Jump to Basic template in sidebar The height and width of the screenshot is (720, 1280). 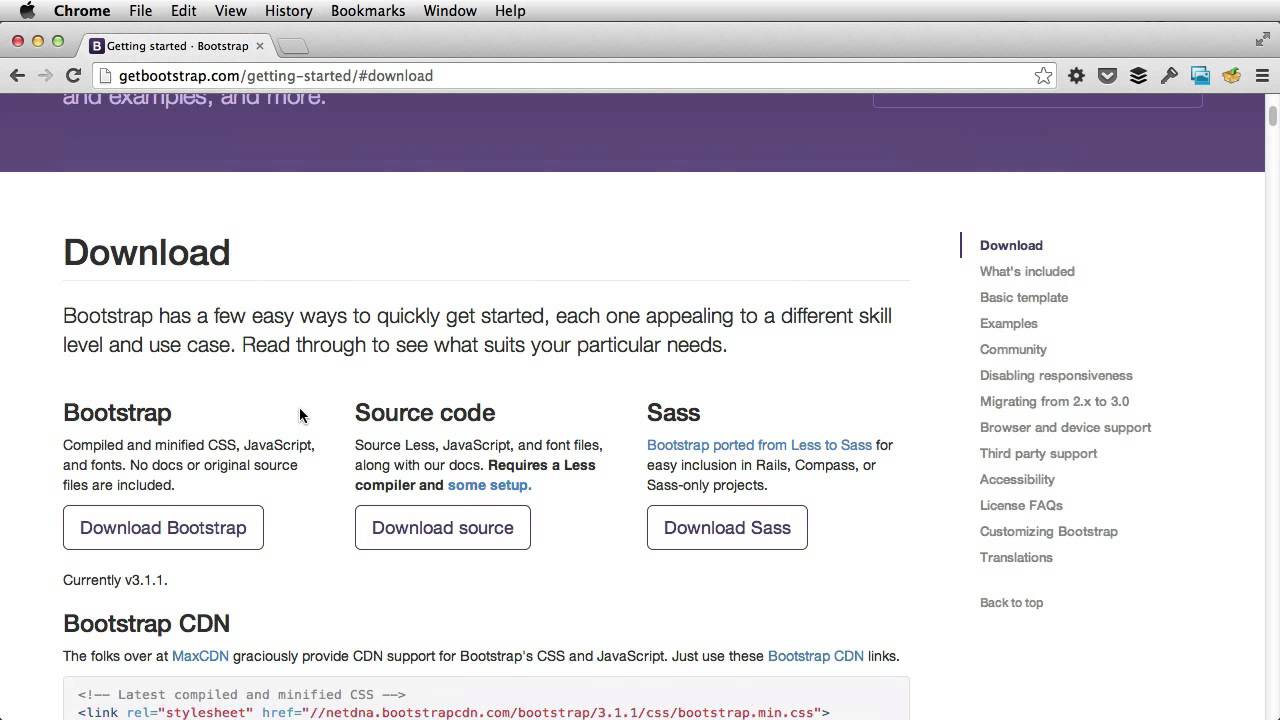coord(1024,297)
